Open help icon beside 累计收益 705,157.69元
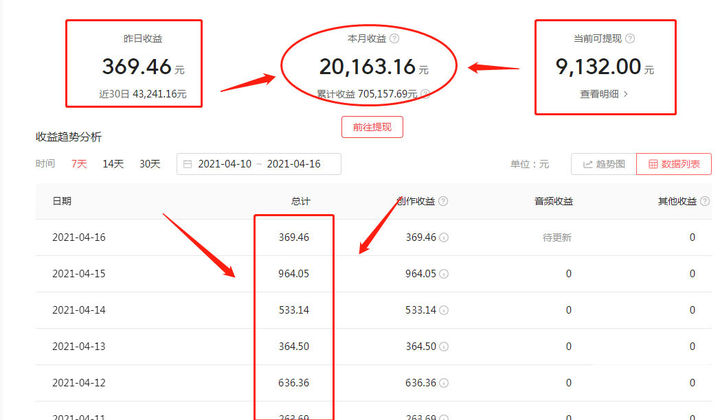This screenshot has width=720, height=420. [425, 94]
